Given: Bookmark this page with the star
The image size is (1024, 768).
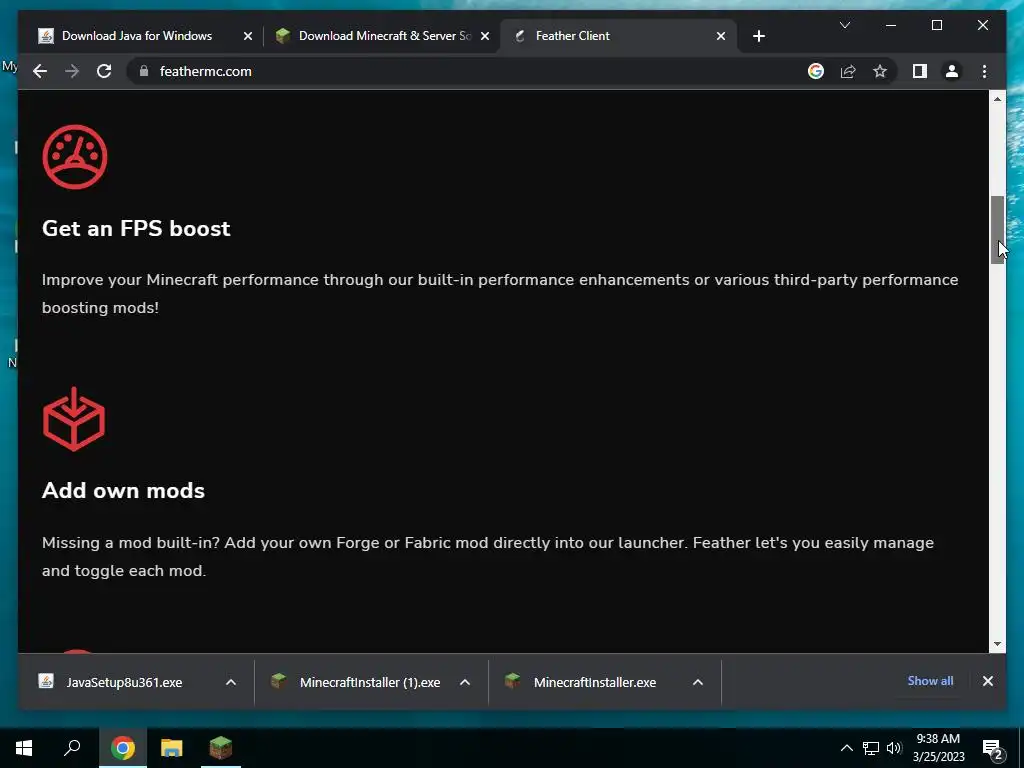Looking at the screenshot, I should click(x=880, y=71).
